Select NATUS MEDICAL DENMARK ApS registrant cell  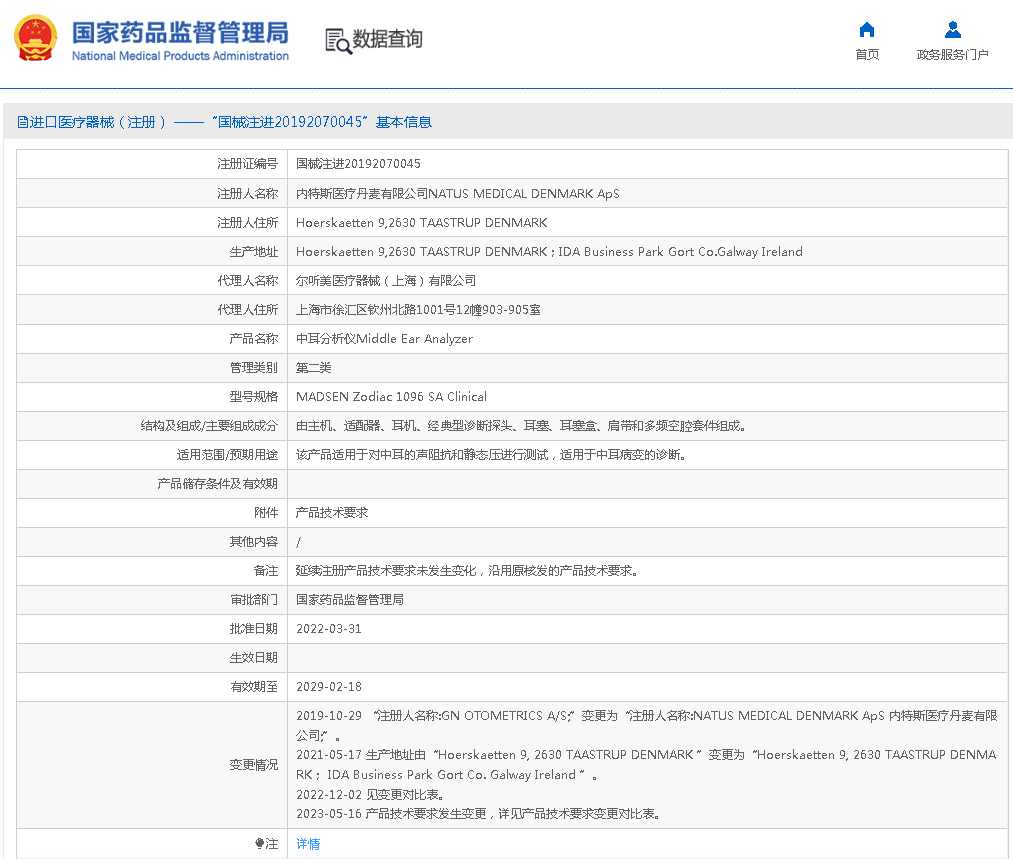[x=457, y=194]
